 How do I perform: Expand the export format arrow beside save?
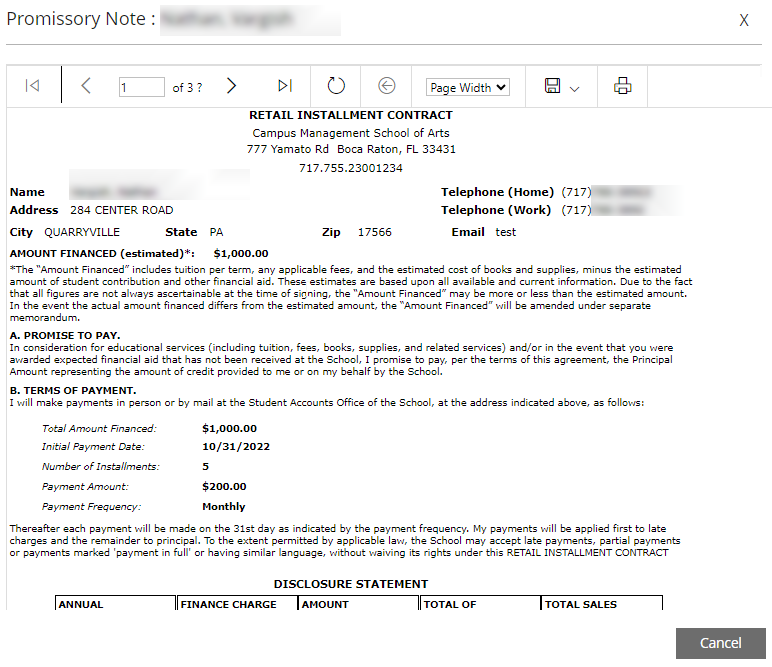point(575,88)
